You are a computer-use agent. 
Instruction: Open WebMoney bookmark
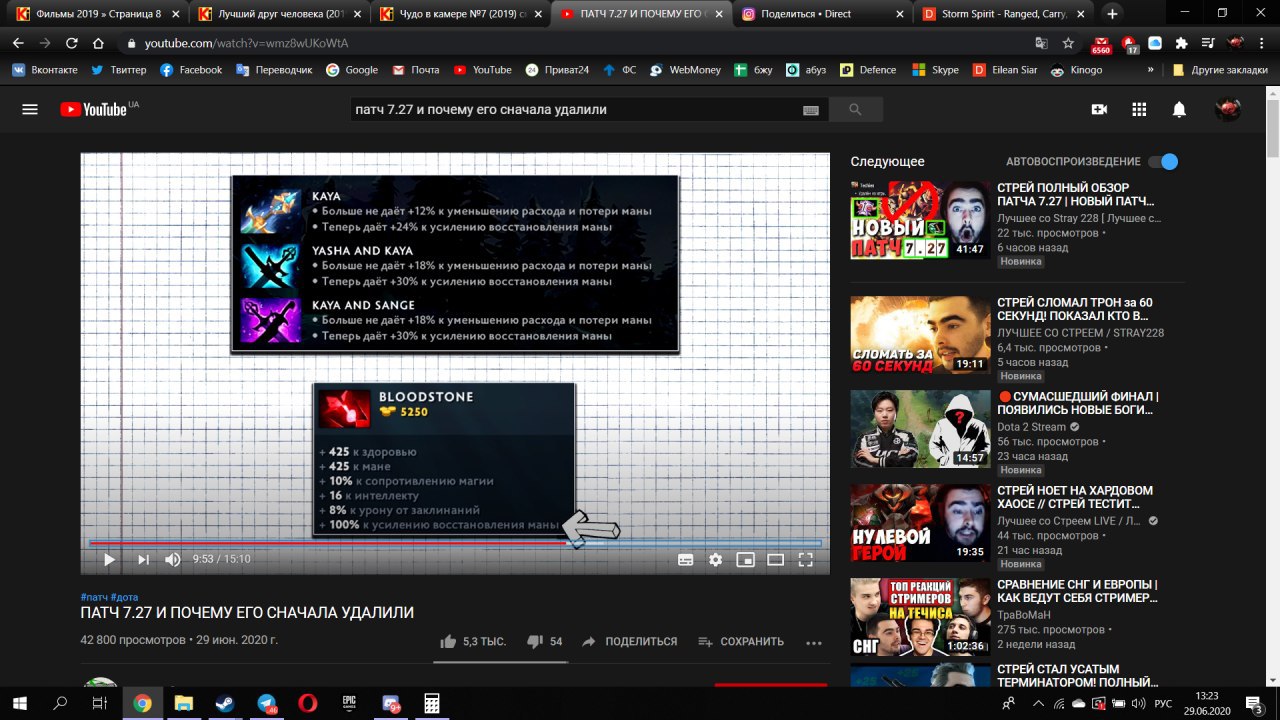pyautogui.click(x=686, y=70)
